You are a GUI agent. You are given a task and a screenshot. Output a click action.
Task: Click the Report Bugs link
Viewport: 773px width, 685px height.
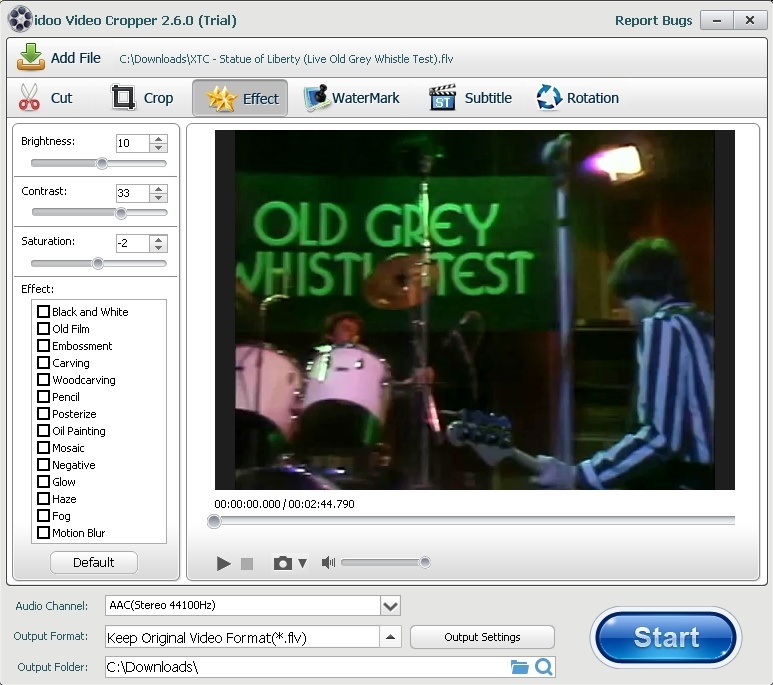click(653, 20)
